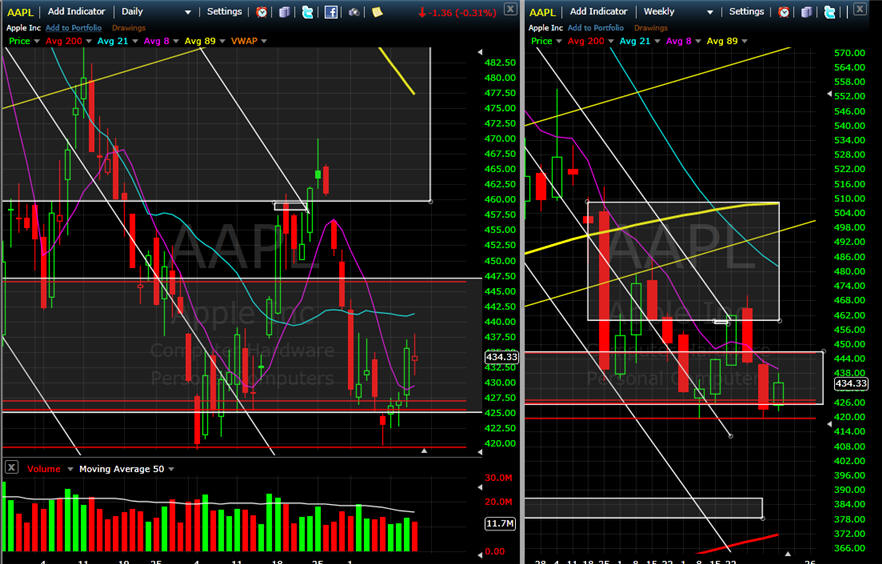The image size is (882, 564).
Task: Share Daily chart on Twitter
Action: click(x=308, y=12)
